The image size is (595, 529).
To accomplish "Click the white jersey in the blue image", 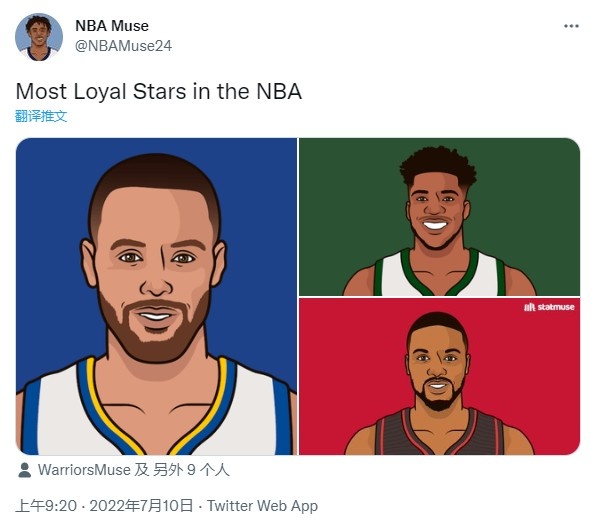I will 156,412.
